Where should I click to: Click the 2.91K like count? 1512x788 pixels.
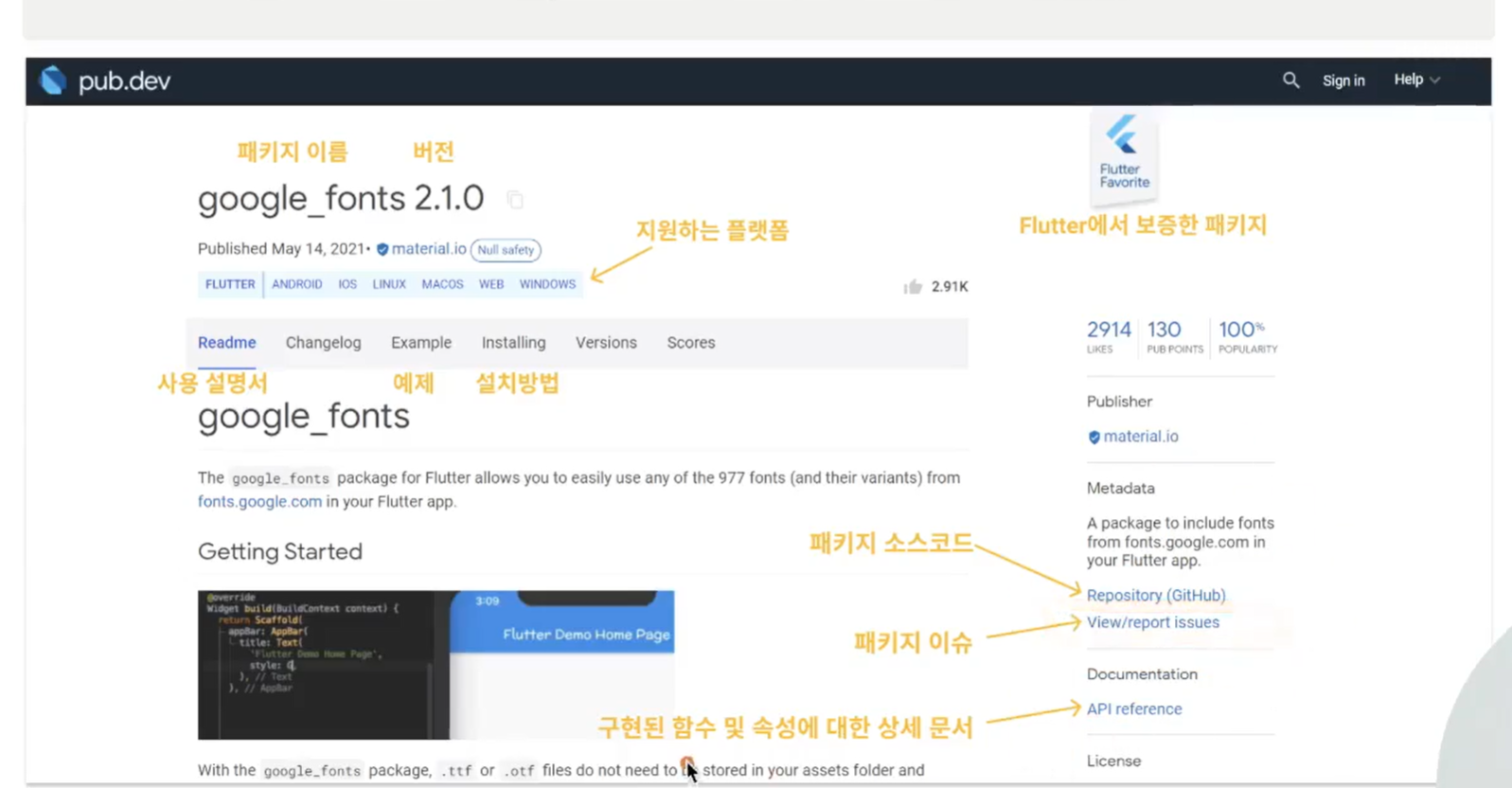[950, 287]
